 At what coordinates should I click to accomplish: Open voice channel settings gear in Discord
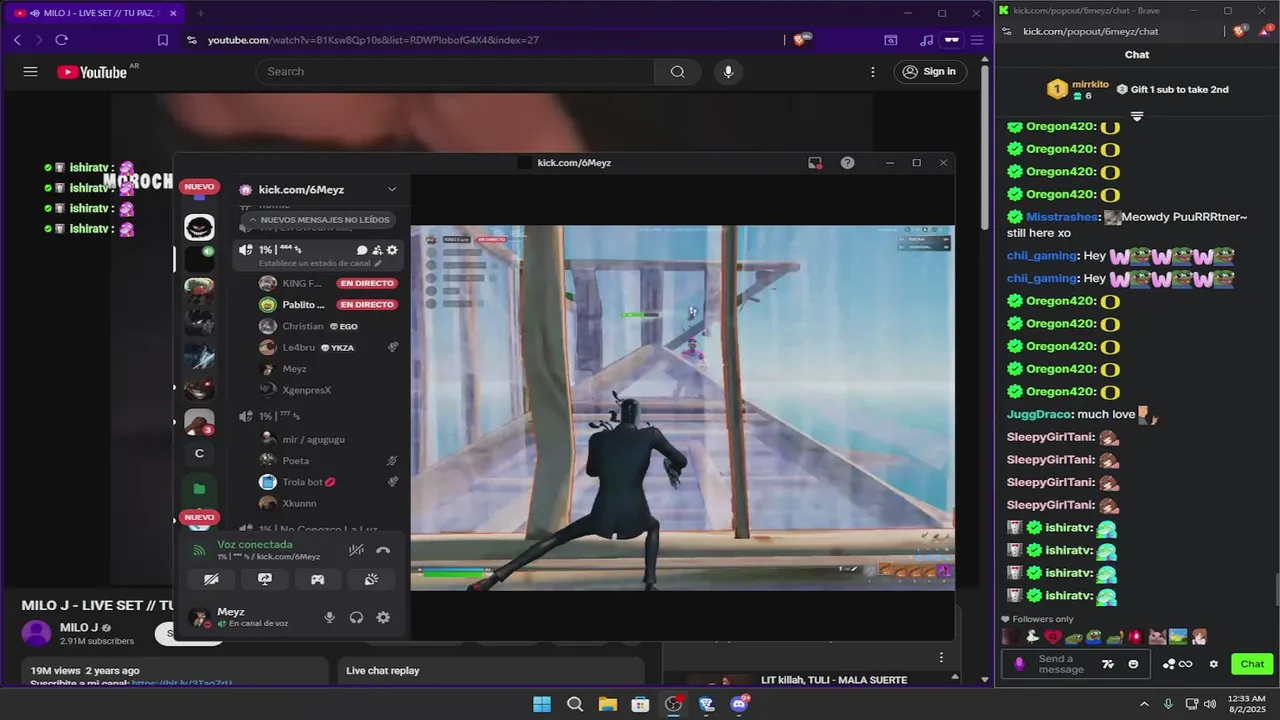392,250
